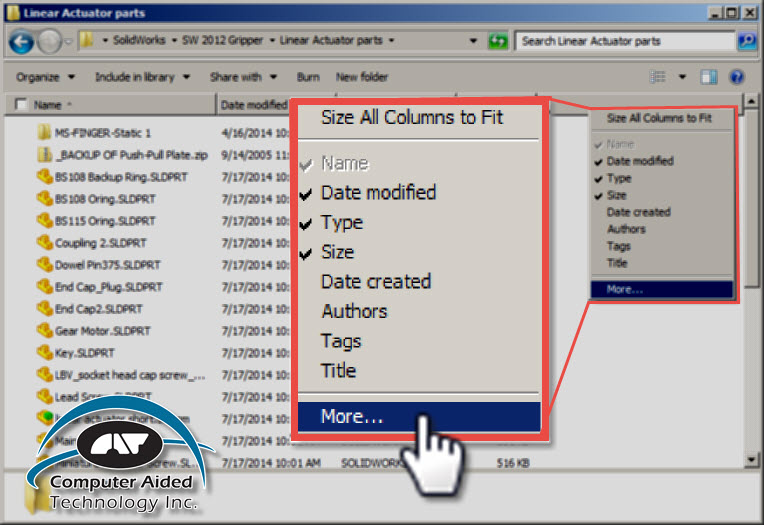The width and height of the screenshot is (764, 525).
Task: Click the BS108 Backup Ring.SLDPRT part icon
Action: tap(44, 176)
